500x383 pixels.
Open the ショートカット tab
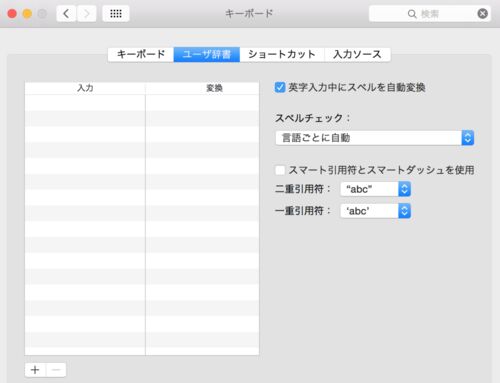point(282,54)
